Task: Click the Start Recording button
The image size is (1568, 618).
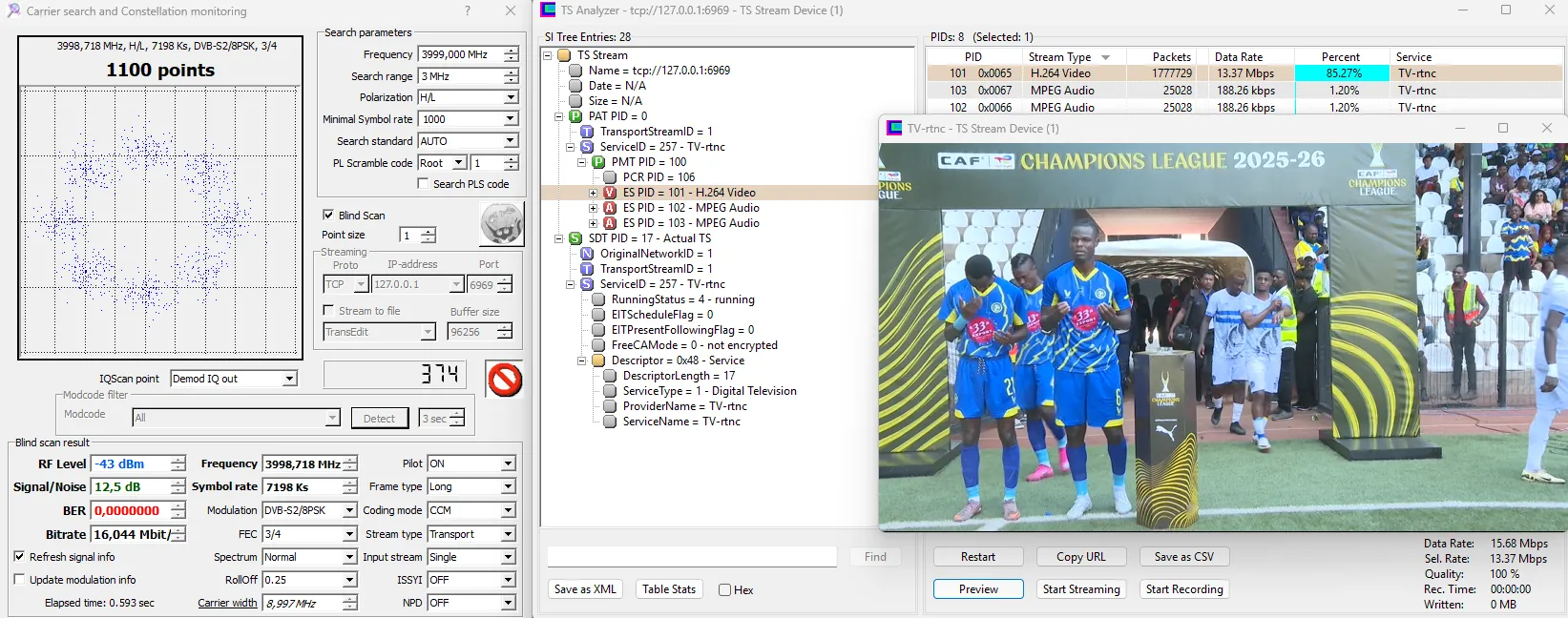Action: point(1183,589)
